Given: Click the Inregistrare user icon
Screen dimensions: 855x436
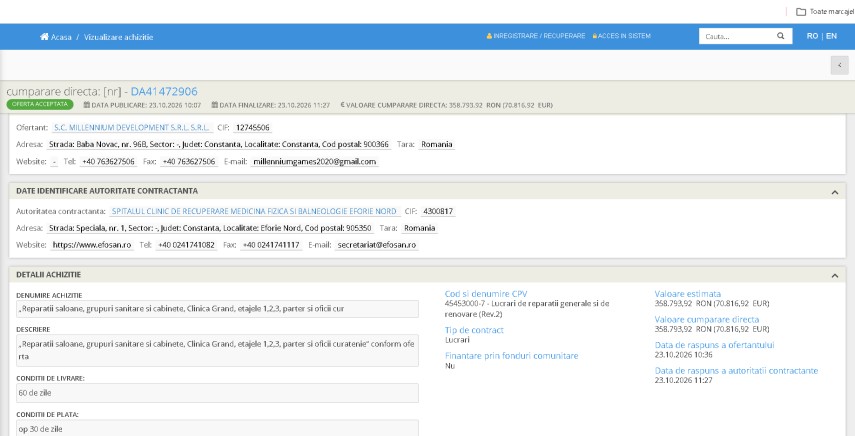Looking at the screenshot, I should (x=489, y=36).
